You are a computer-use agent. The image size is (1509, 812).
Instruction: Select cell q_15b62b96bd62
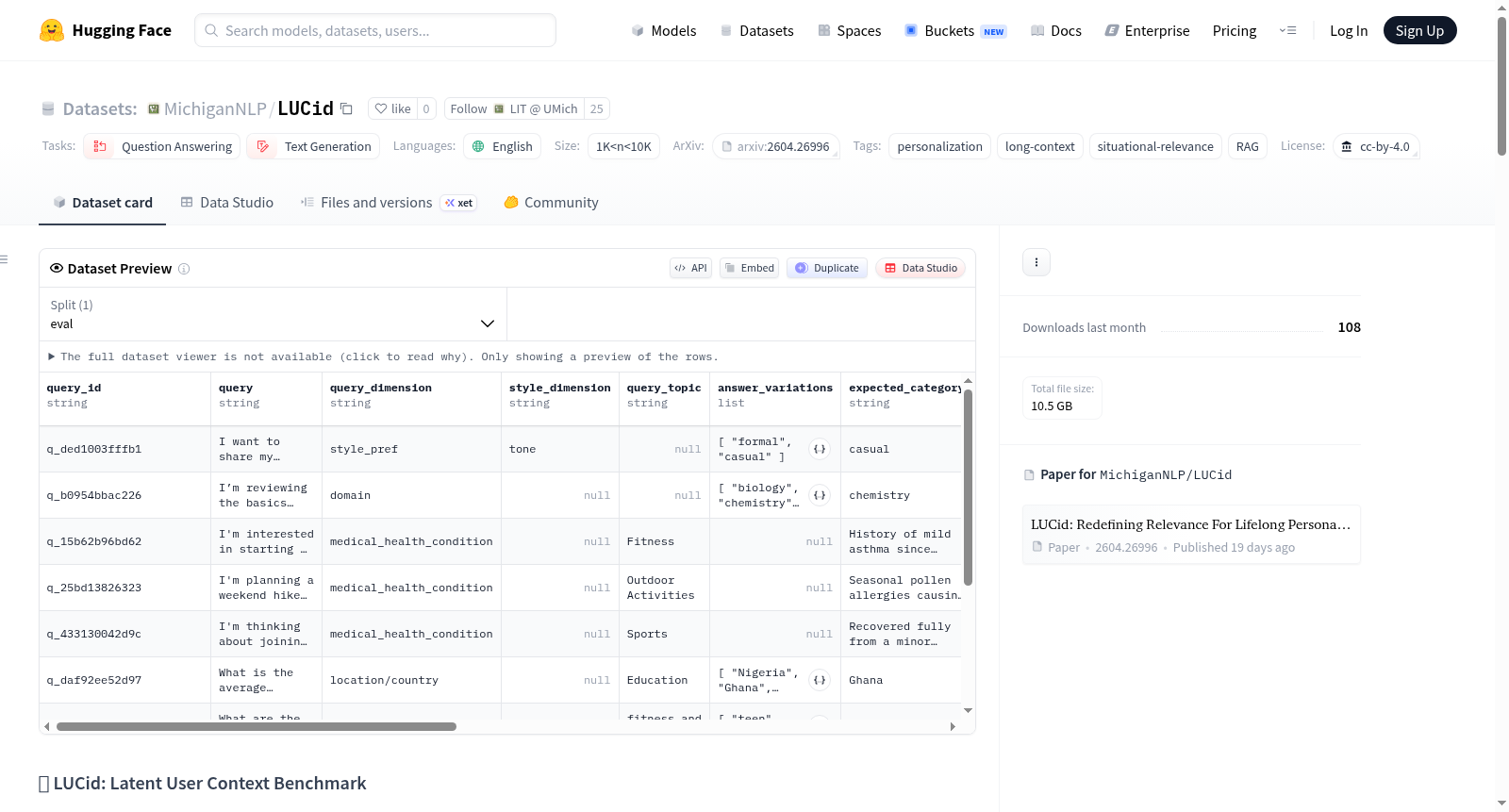tap(124, 541)
